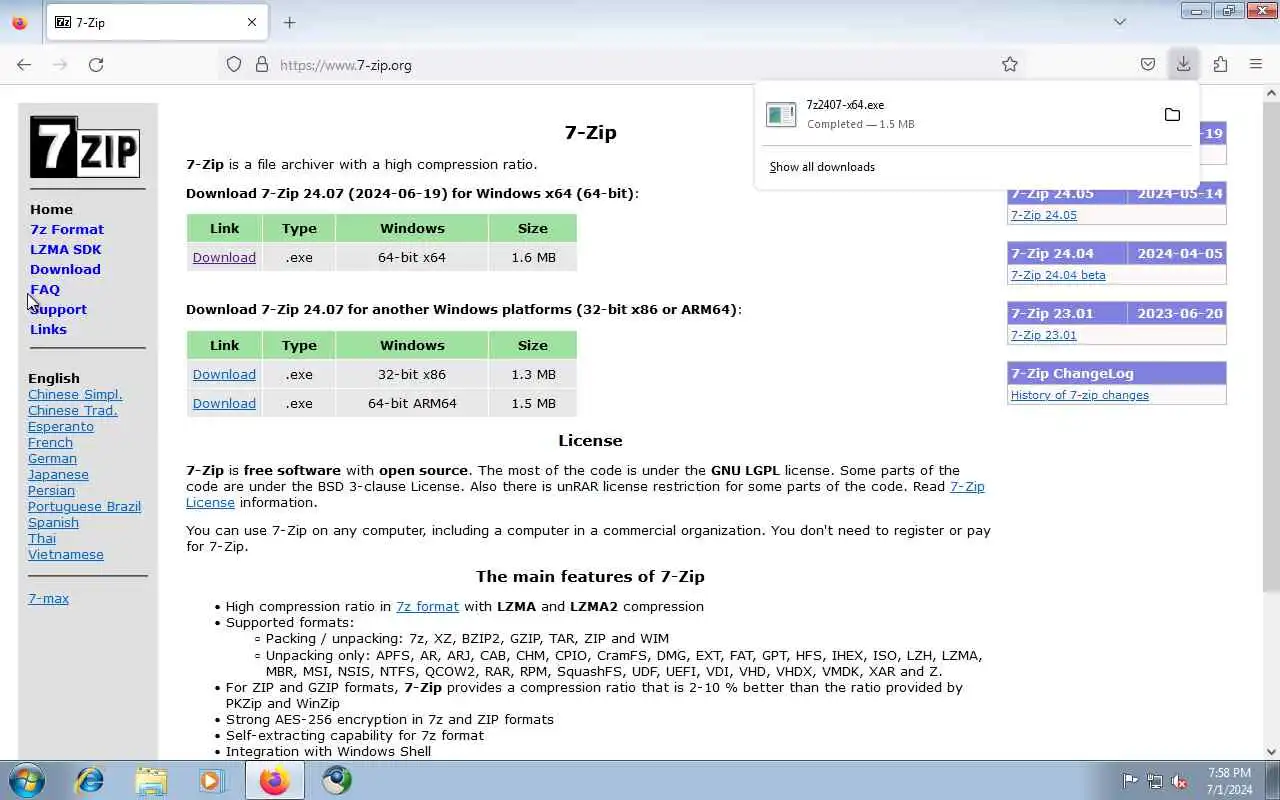The height and width of the screenshot is (800, 1280).
Task: Switch language to Japanese
Action: pyautogui.click(x=58, y=474)
